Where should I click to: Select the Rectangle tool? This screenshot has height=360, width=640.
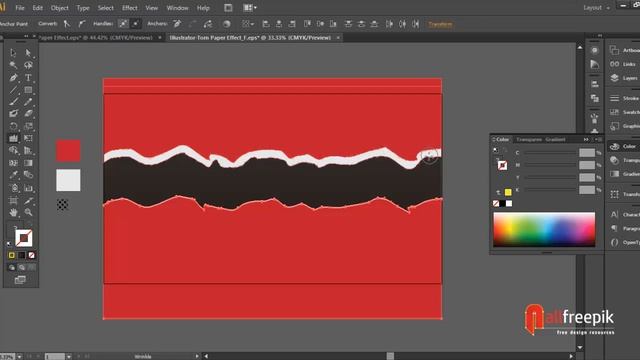28,90
